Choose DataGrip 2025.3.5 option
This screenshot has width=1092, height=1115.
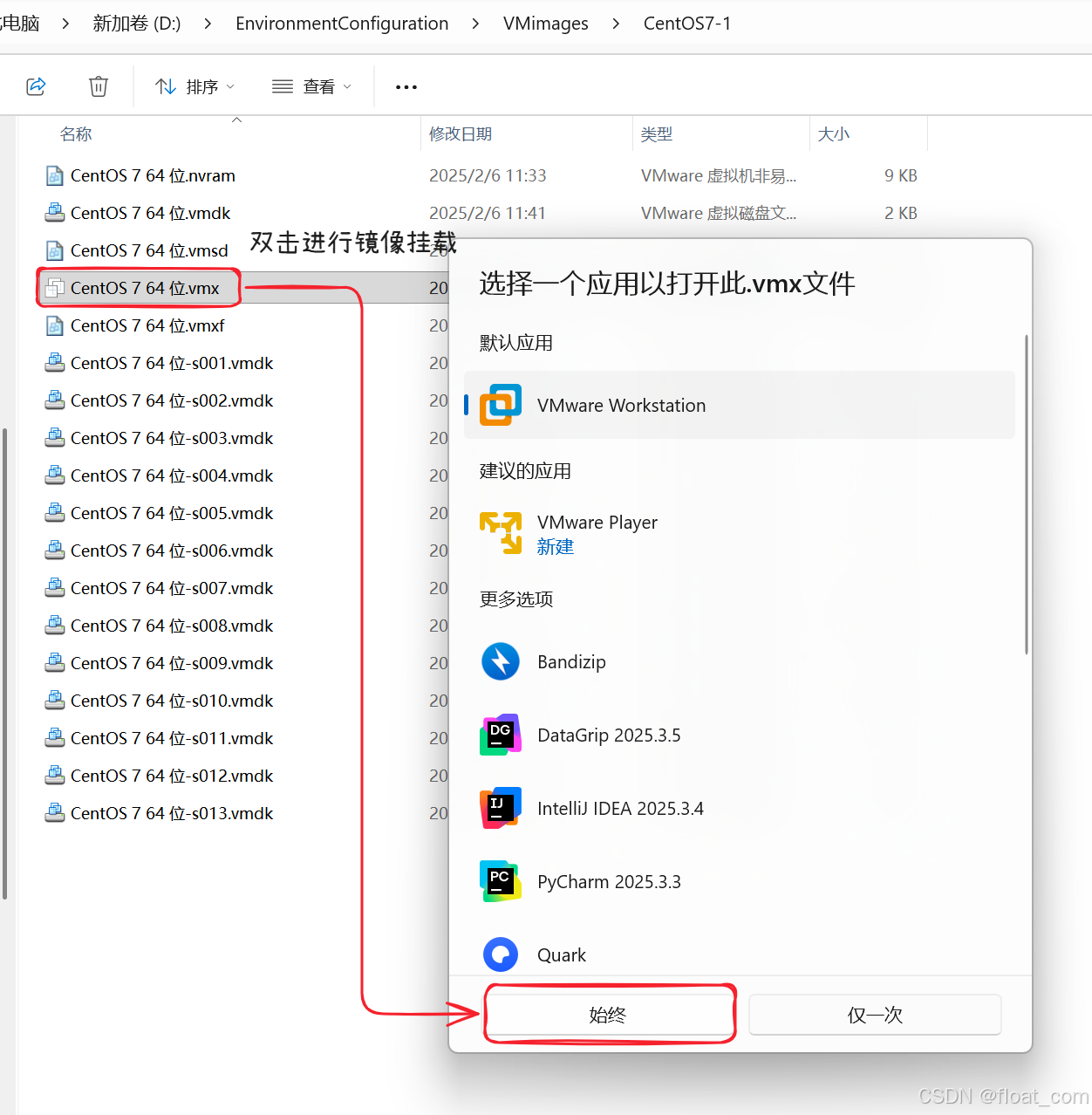tap(740, 735)
